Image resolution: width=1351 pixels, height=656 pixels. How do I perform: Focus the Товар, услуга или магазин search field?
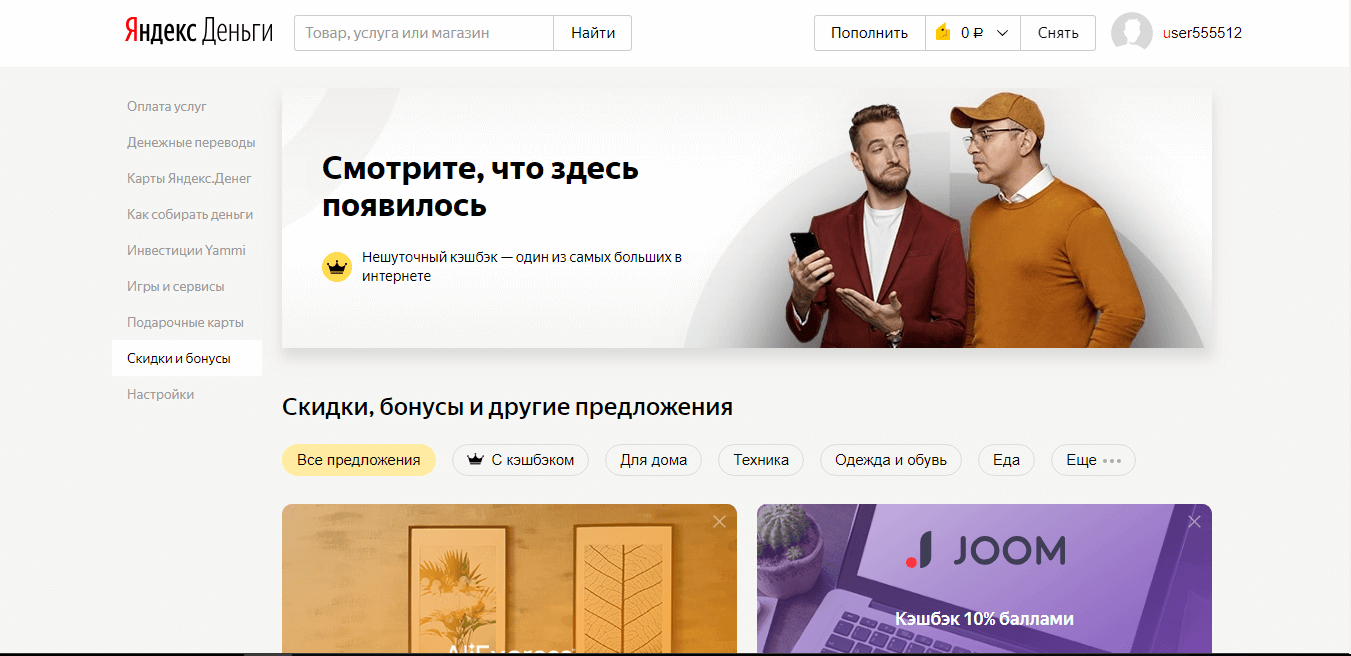tap(424, 33)
